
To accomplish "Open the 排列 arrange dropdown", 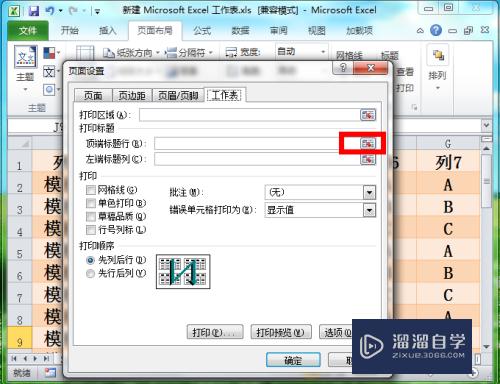I will 437,68.
